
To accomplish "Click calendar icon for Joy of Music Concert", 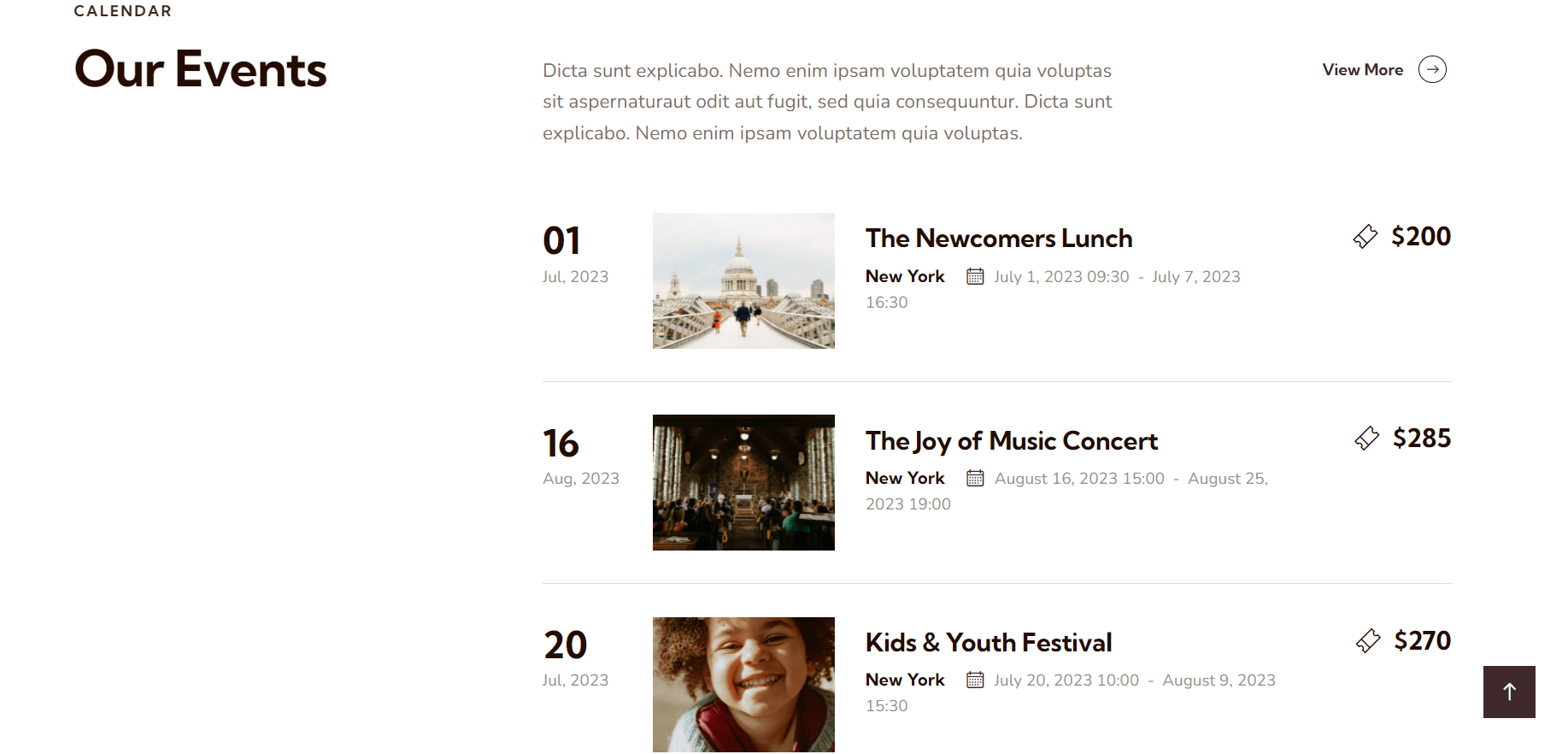I will coord(975,478).
